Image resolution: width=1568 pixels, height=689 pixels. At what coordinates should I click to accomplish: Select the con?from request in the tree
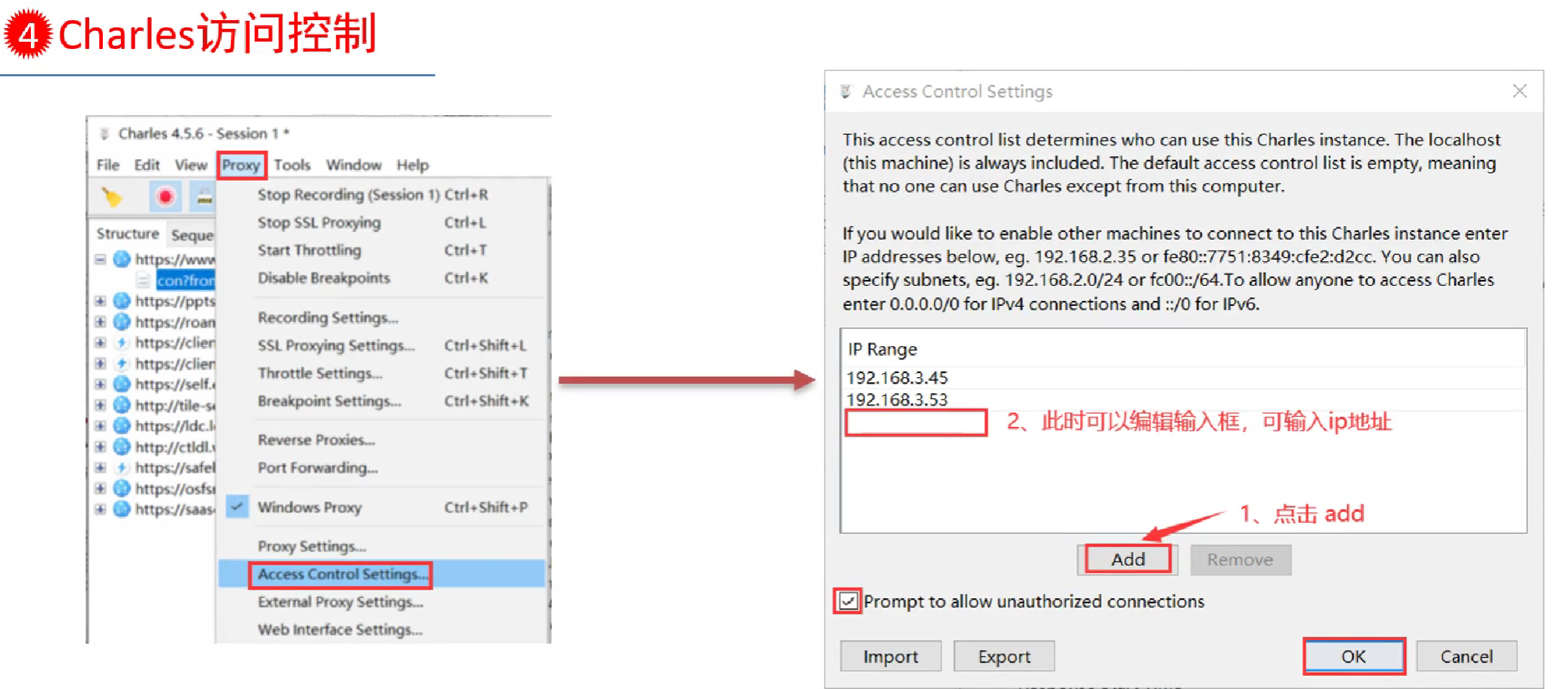click(x=186, y=280)
